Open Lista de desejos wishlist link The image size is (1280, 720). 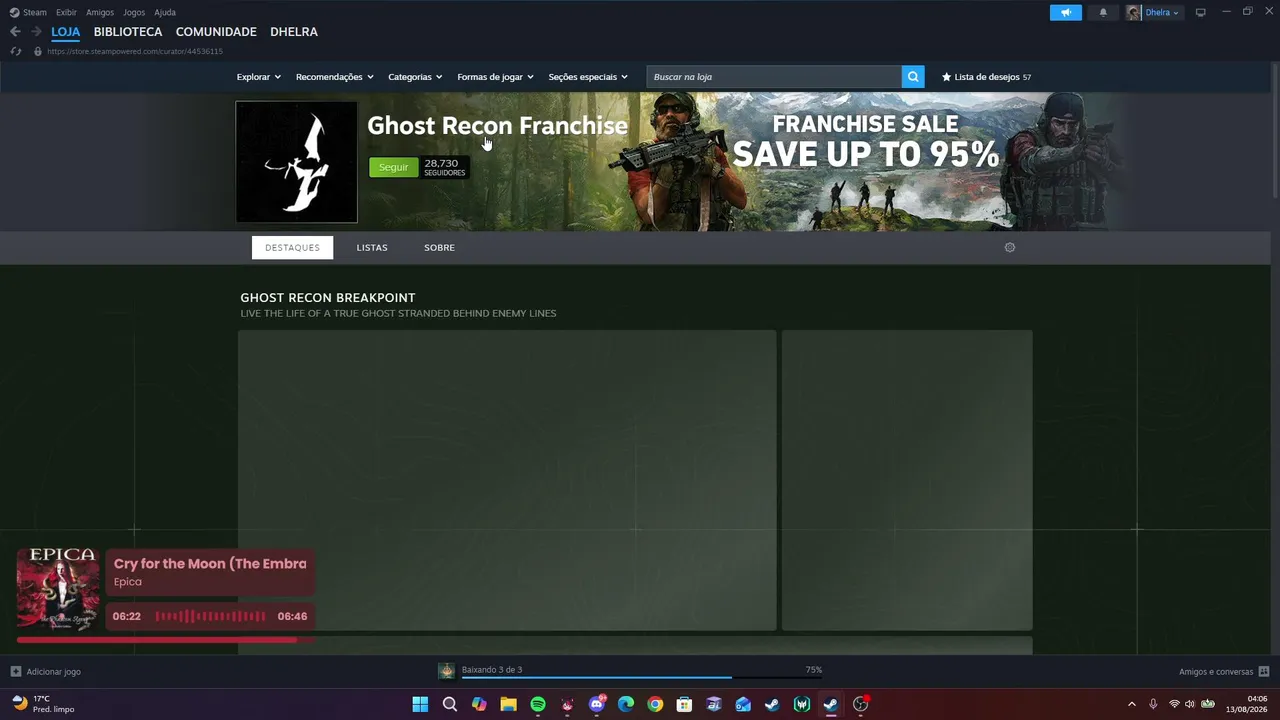(x=986, y=77)
